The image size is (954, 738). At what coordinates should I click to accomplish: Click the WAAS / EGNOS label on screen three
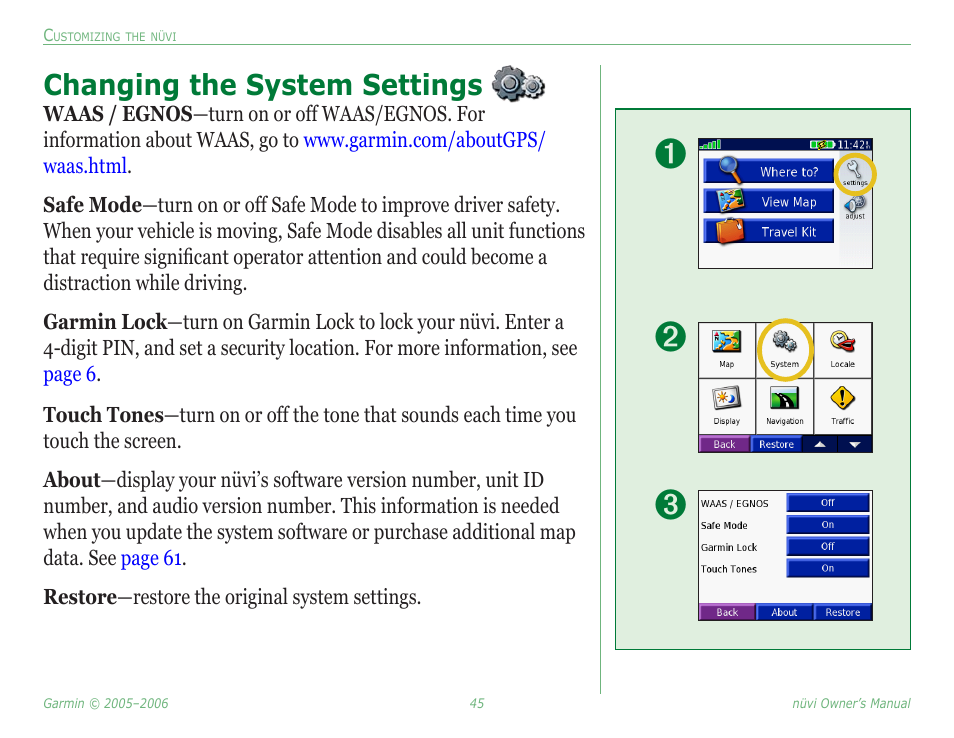coord(734,504)
